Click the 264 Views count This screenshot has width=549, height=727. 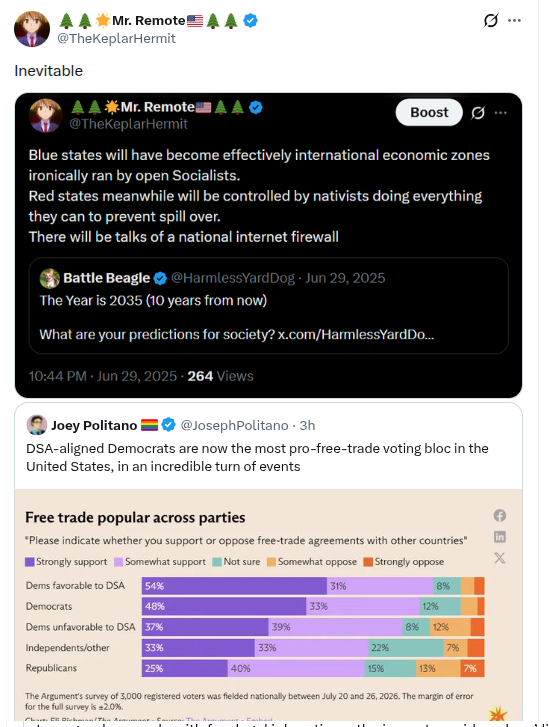click(x=220, y=376)
